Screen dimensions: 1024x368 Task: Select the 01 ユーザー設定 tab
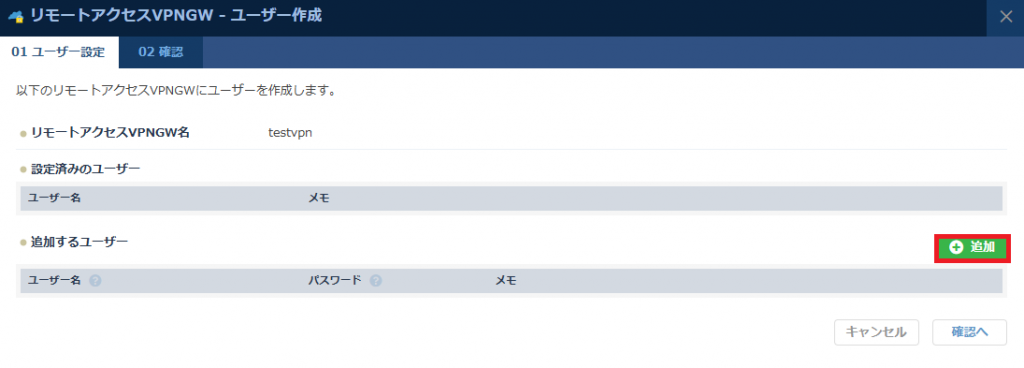pos(59,52)
